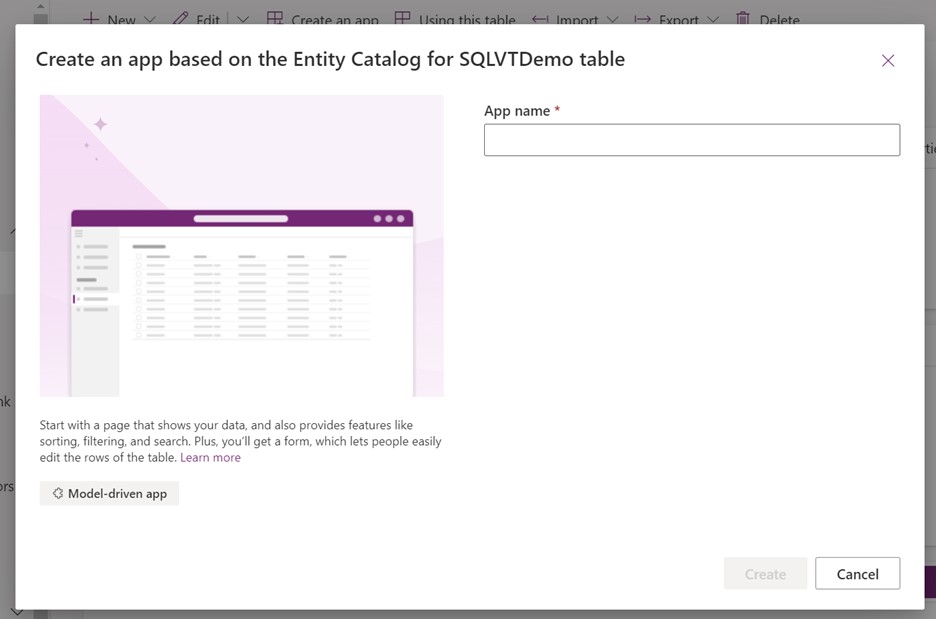The image size is (936, 619).
Task: Click the Export arrow icon
Action: tap(642, 17)
